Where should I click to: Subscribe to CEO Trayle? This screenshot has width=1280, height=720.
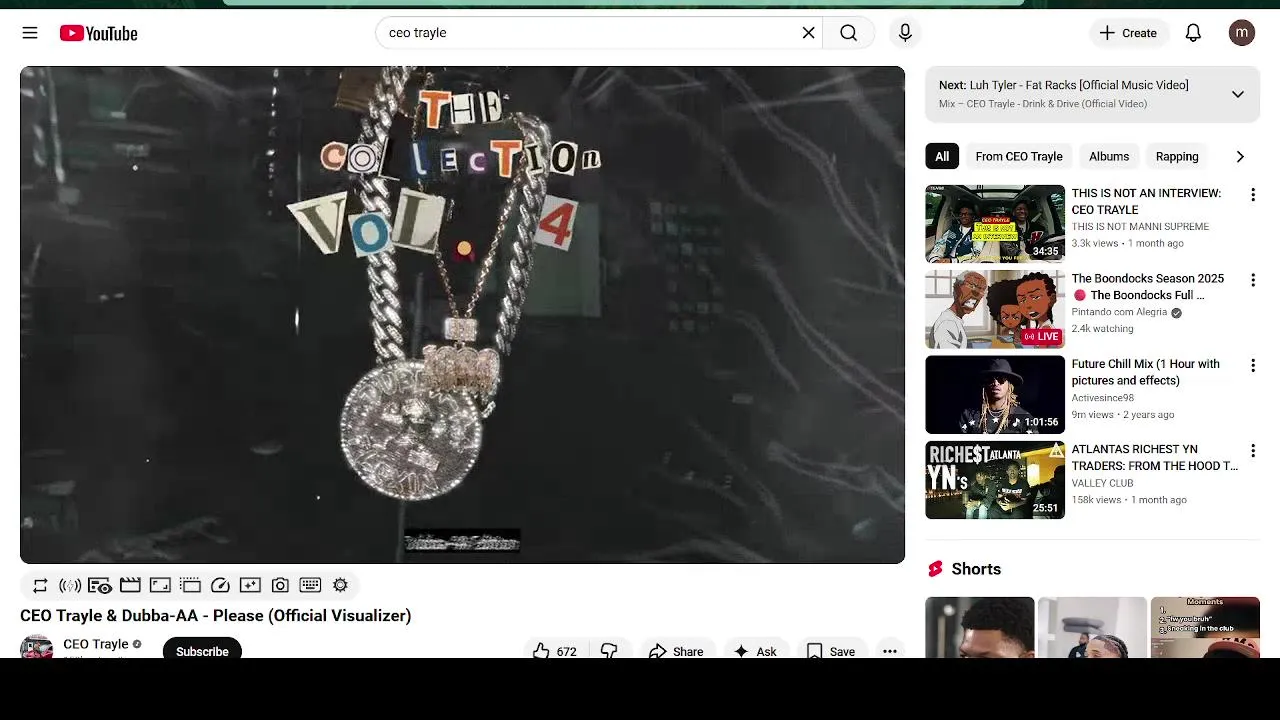202,650
